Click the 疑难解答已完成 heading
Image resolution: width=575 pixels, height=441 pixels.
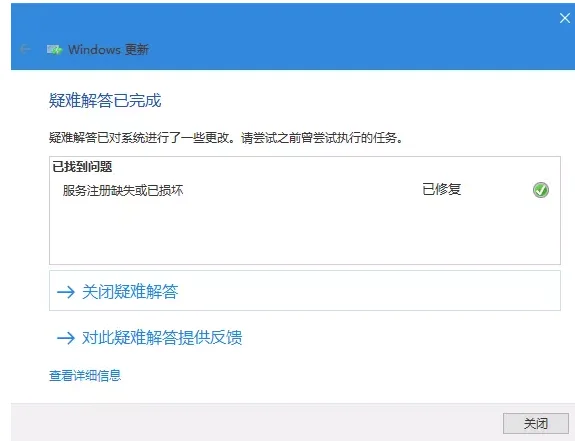point(105,100)
